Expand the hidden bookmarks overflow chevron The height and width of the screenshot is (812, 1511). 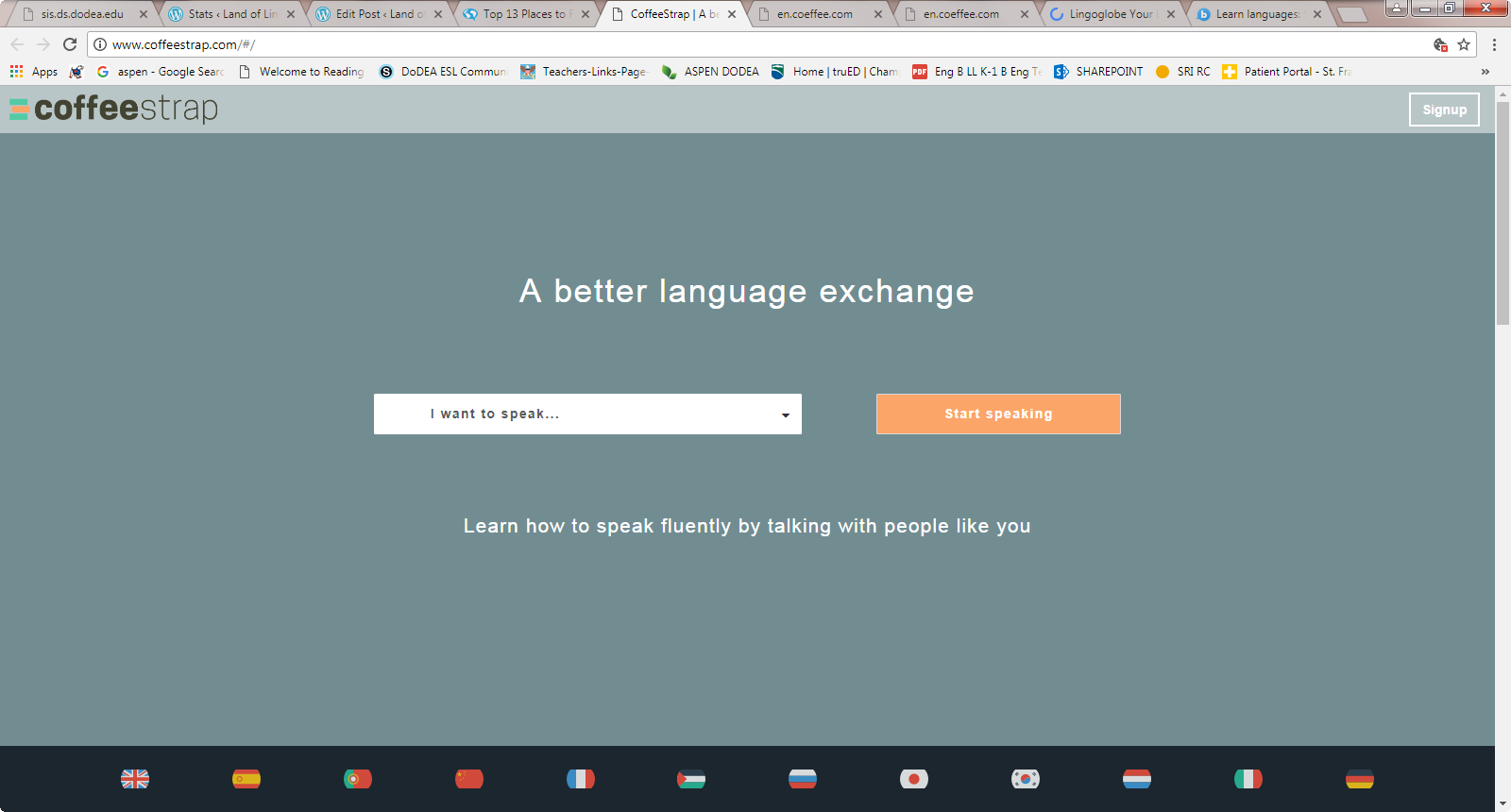tap(1485, 72)
